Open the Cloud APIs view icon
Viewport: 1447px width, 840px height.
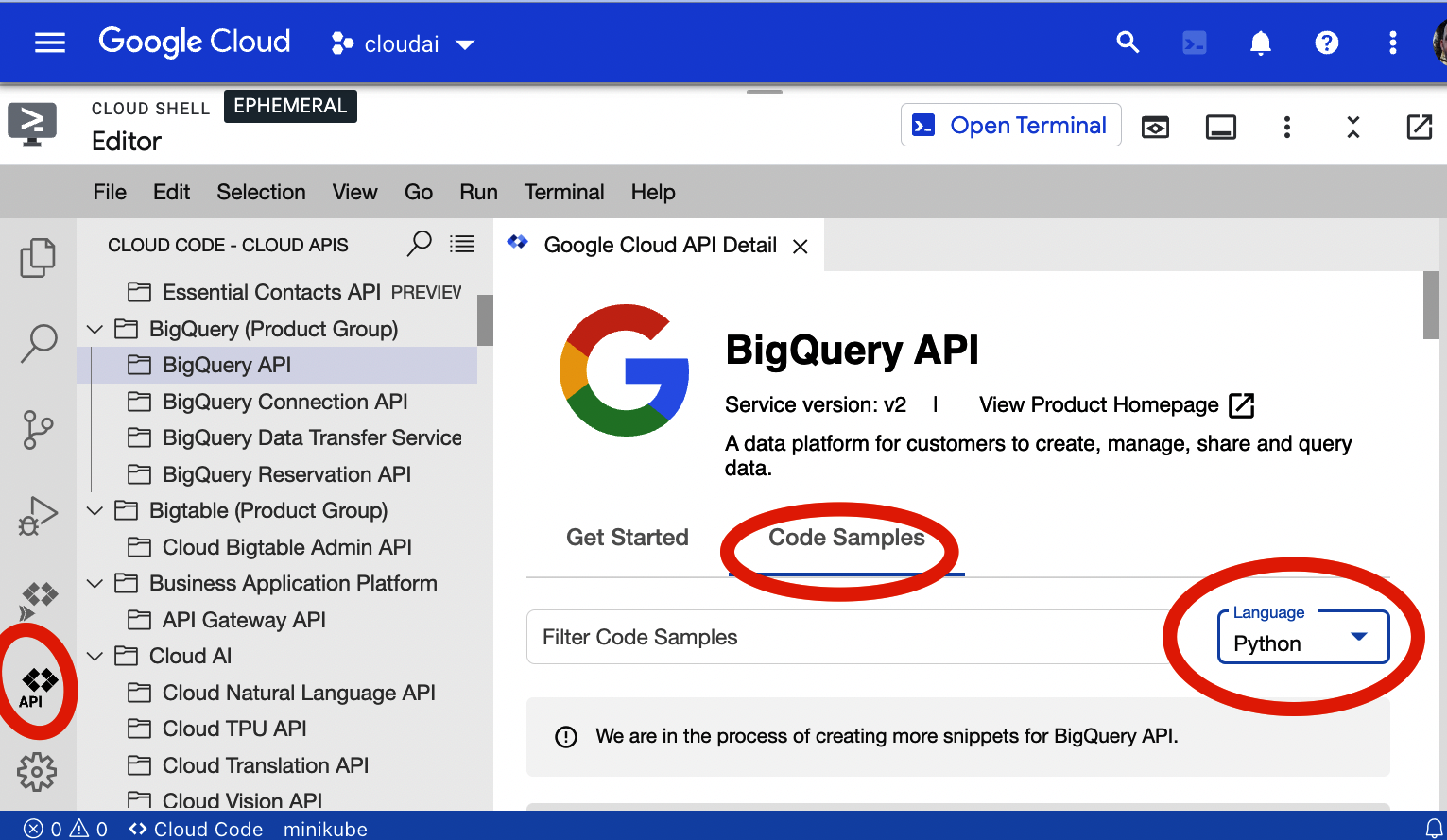(38, 687)
